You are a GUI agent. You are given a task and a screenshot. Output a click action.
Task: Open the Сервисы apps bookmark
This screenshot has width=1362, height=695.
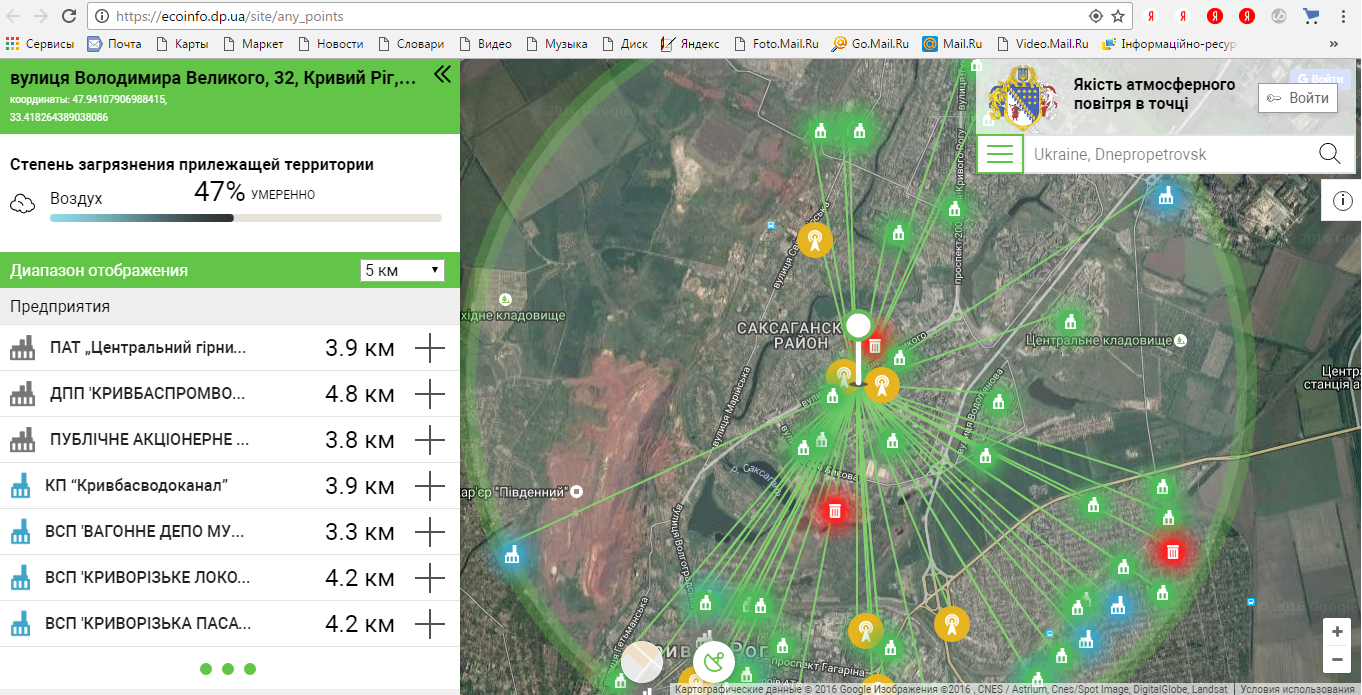click(x=40, y=44)
